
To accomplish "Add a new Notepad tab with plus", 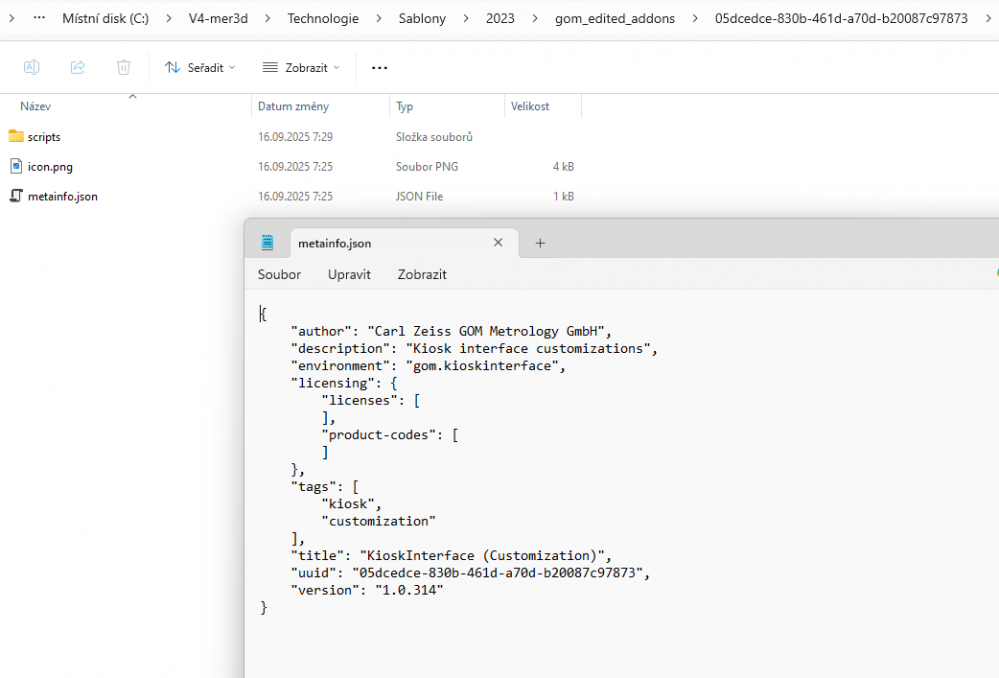I will pos(540,243).
